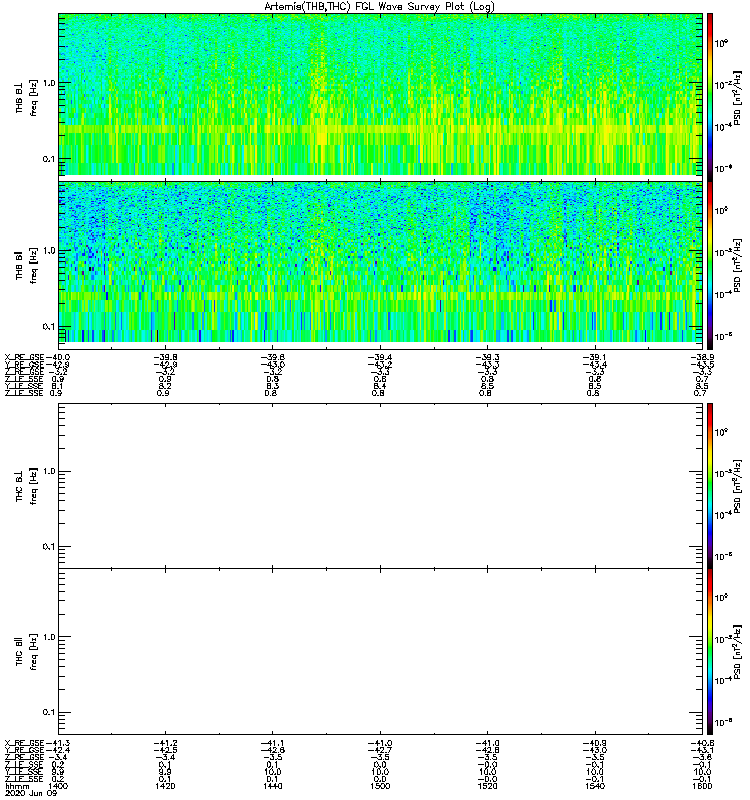Click the '1440' time tick label

coord(272,786)
